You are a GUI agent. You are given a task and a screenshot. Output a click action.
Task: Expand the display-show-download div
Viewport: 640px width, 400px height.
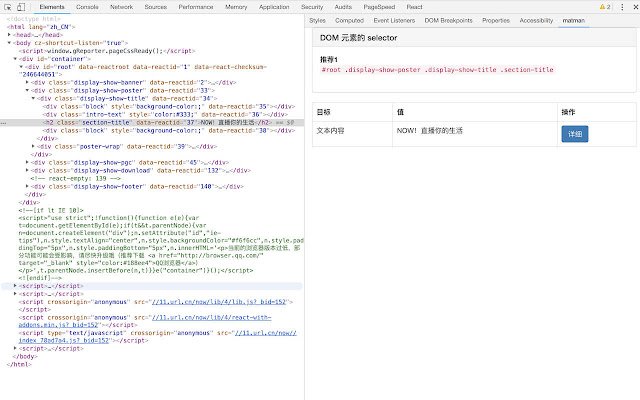[27, 170]
